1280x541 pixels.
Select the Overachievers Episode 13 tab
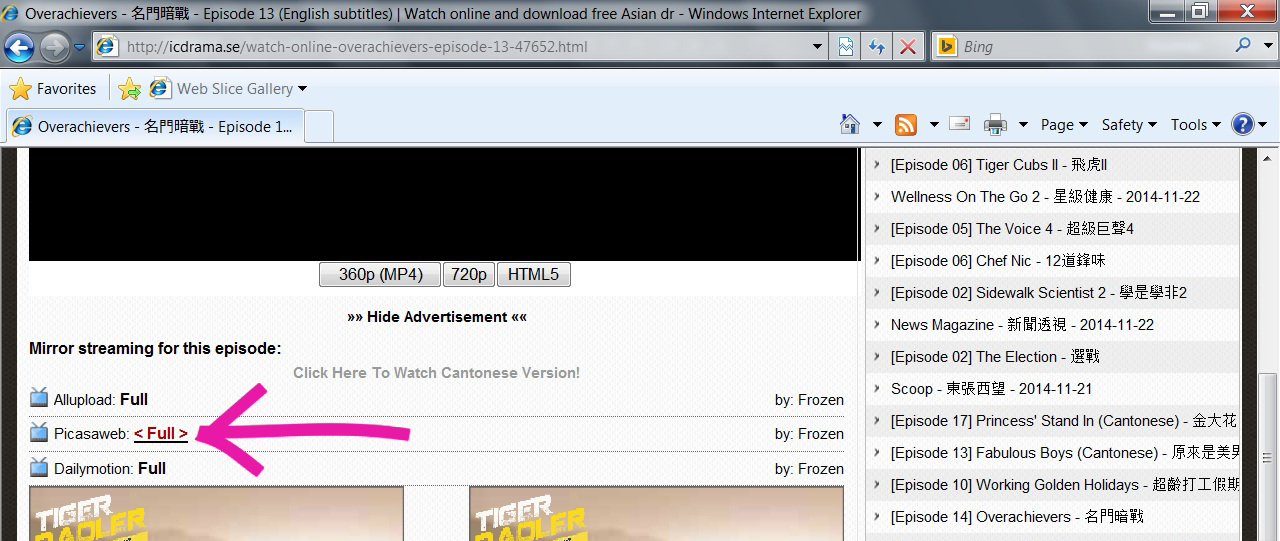click(155, 127)
